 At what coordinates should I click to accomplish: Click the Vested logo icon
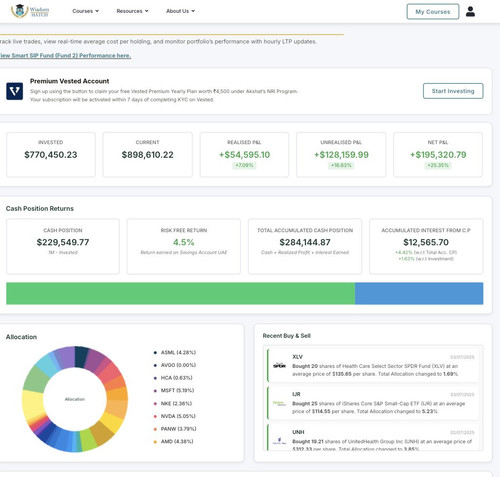pos(14,91)
